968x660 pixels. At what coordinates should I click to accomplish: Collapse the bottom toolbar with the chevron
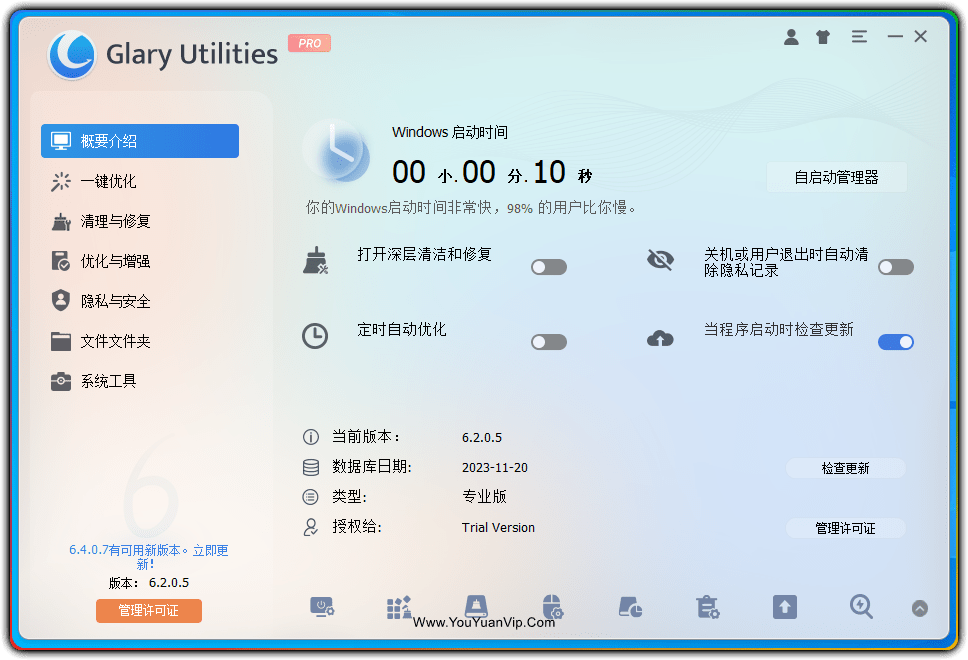(x=918, y=607)
